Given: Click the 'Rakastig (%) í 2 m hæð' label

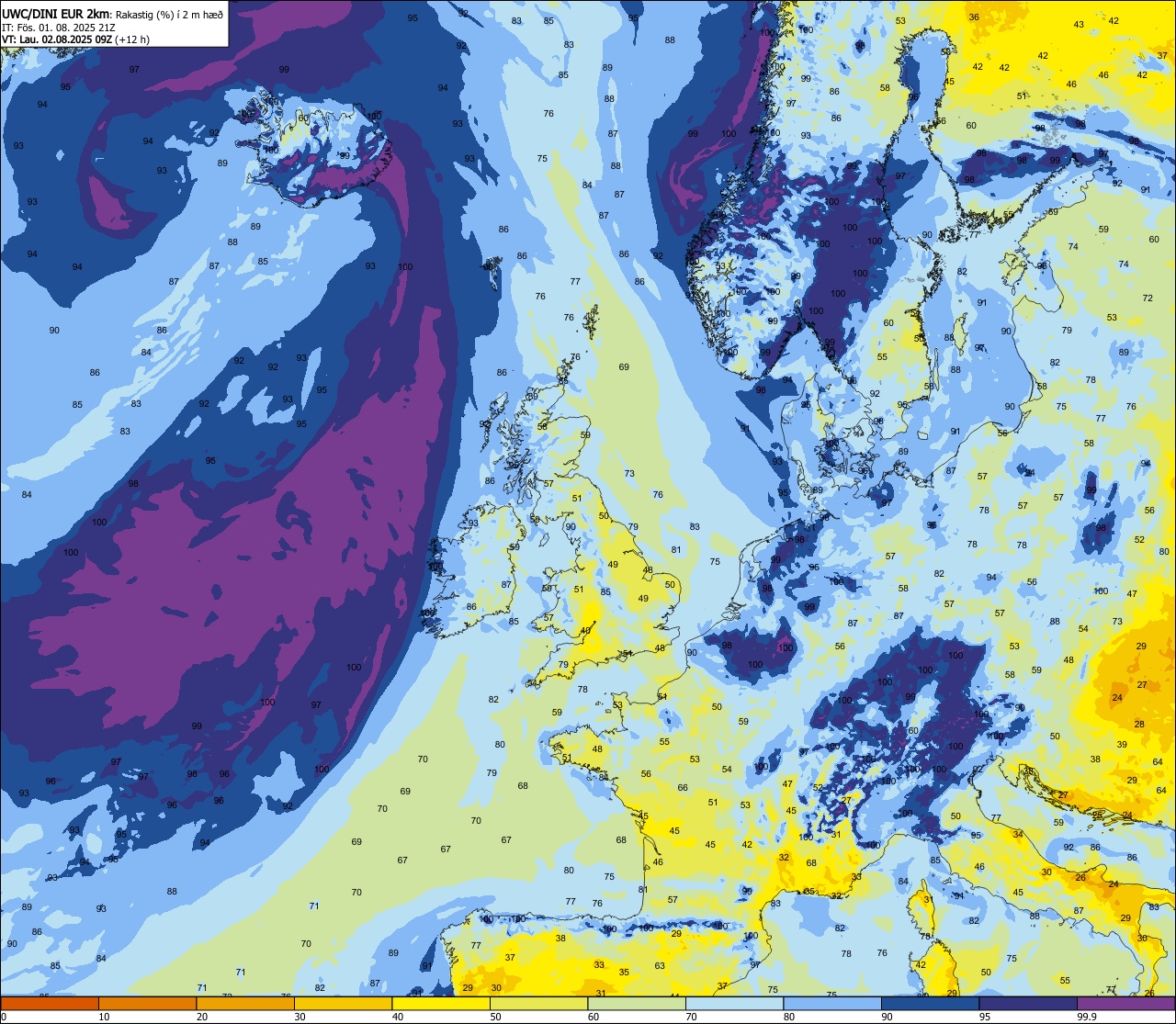Looking at the screenshot, I should click(x=169, y=14).
